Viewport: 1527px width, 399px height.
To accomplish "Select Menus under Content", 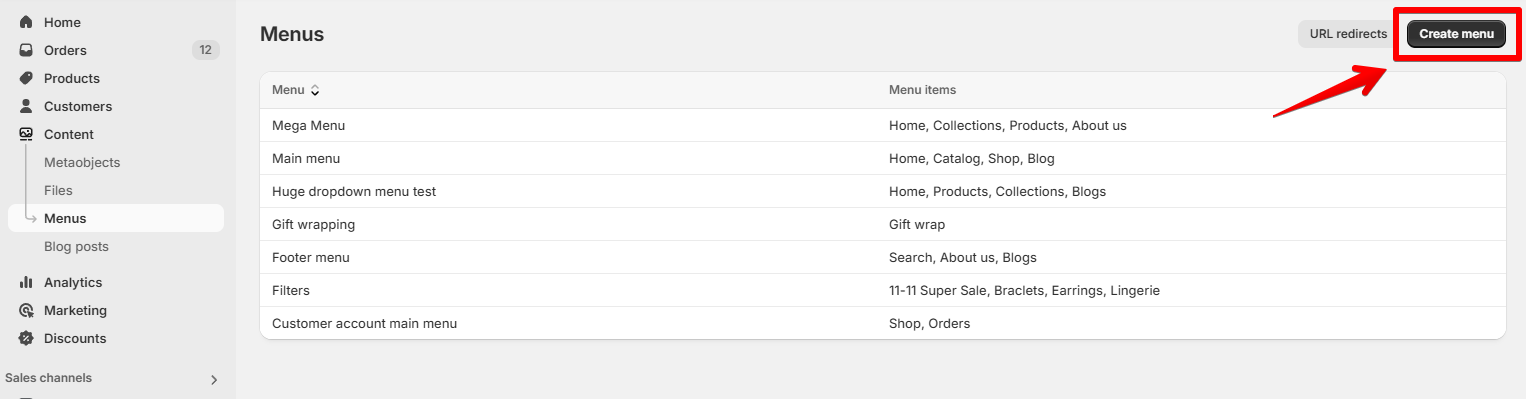I will (116, 218).
